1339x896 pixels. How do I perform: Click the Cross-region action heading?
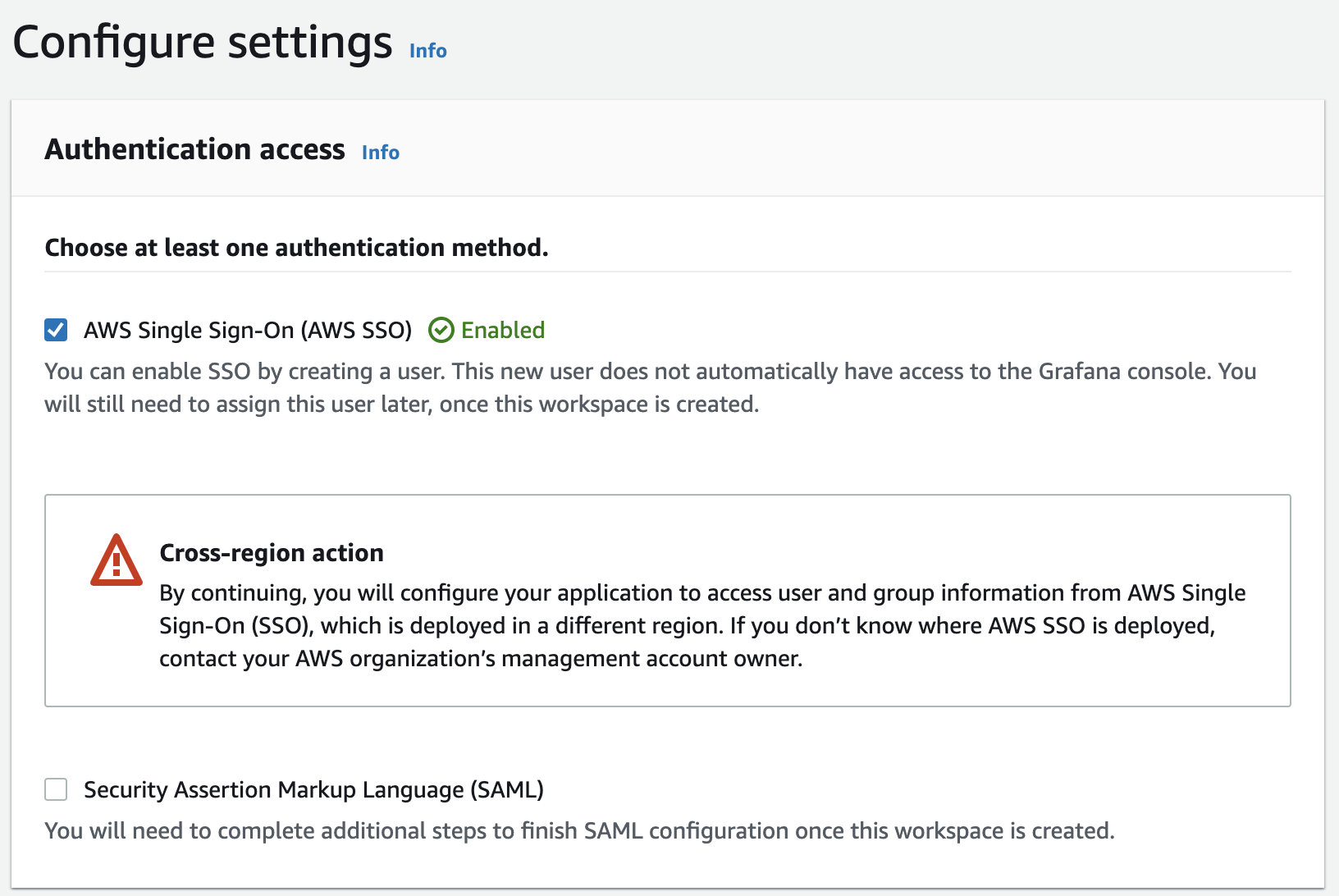point(272,553)
